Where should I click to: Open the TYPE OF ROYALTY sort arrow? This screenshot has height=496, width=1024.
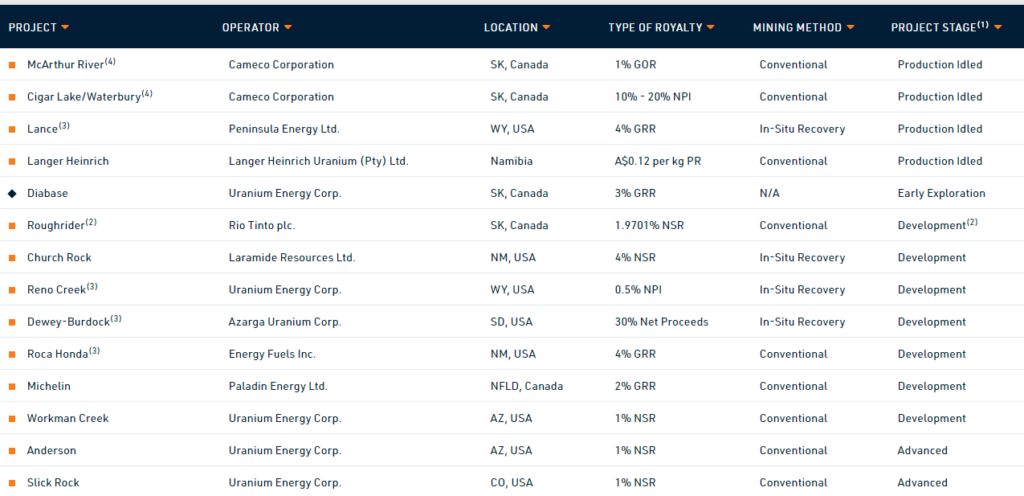point(711,27)
